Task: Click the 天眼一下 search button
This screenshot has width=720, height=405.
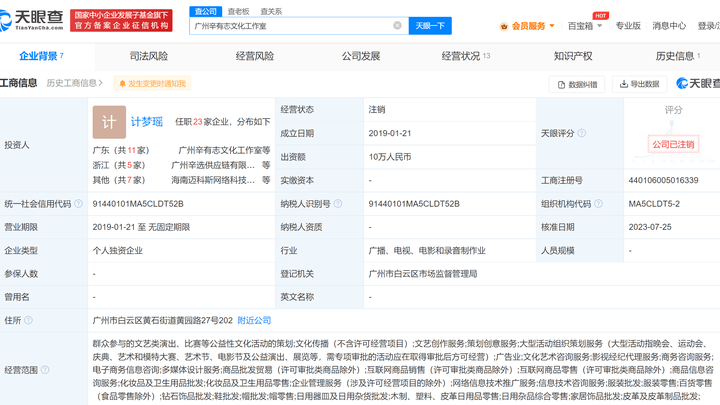Action: point(430,26)
